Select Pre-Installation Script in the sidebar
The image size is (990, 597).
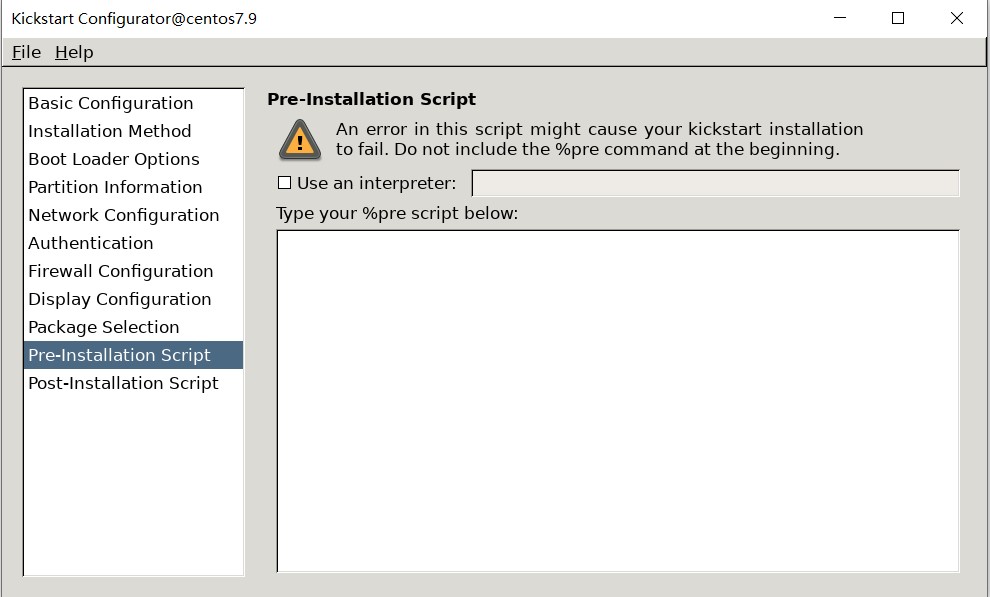click(133, 355)
